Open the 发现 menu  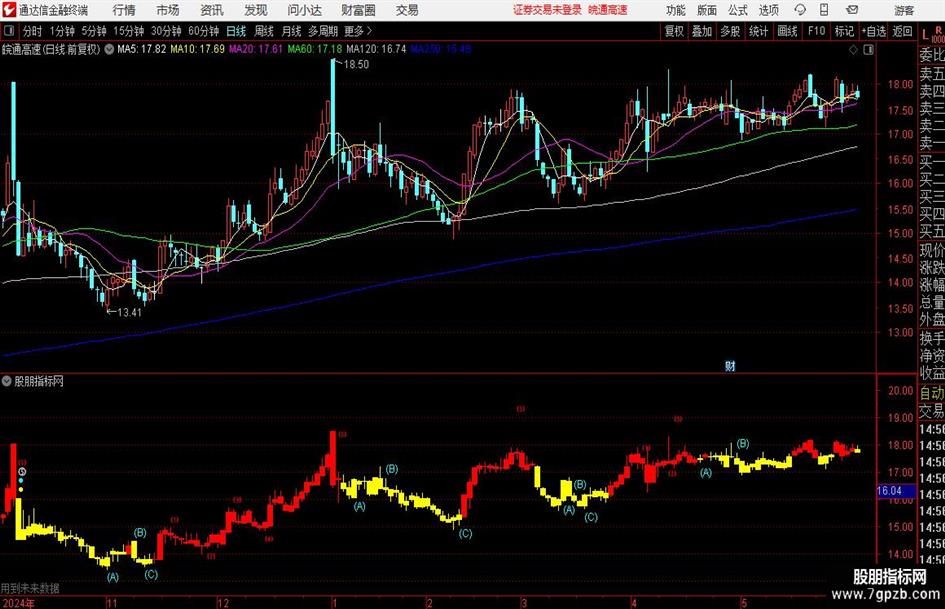[x=256, y=10]
